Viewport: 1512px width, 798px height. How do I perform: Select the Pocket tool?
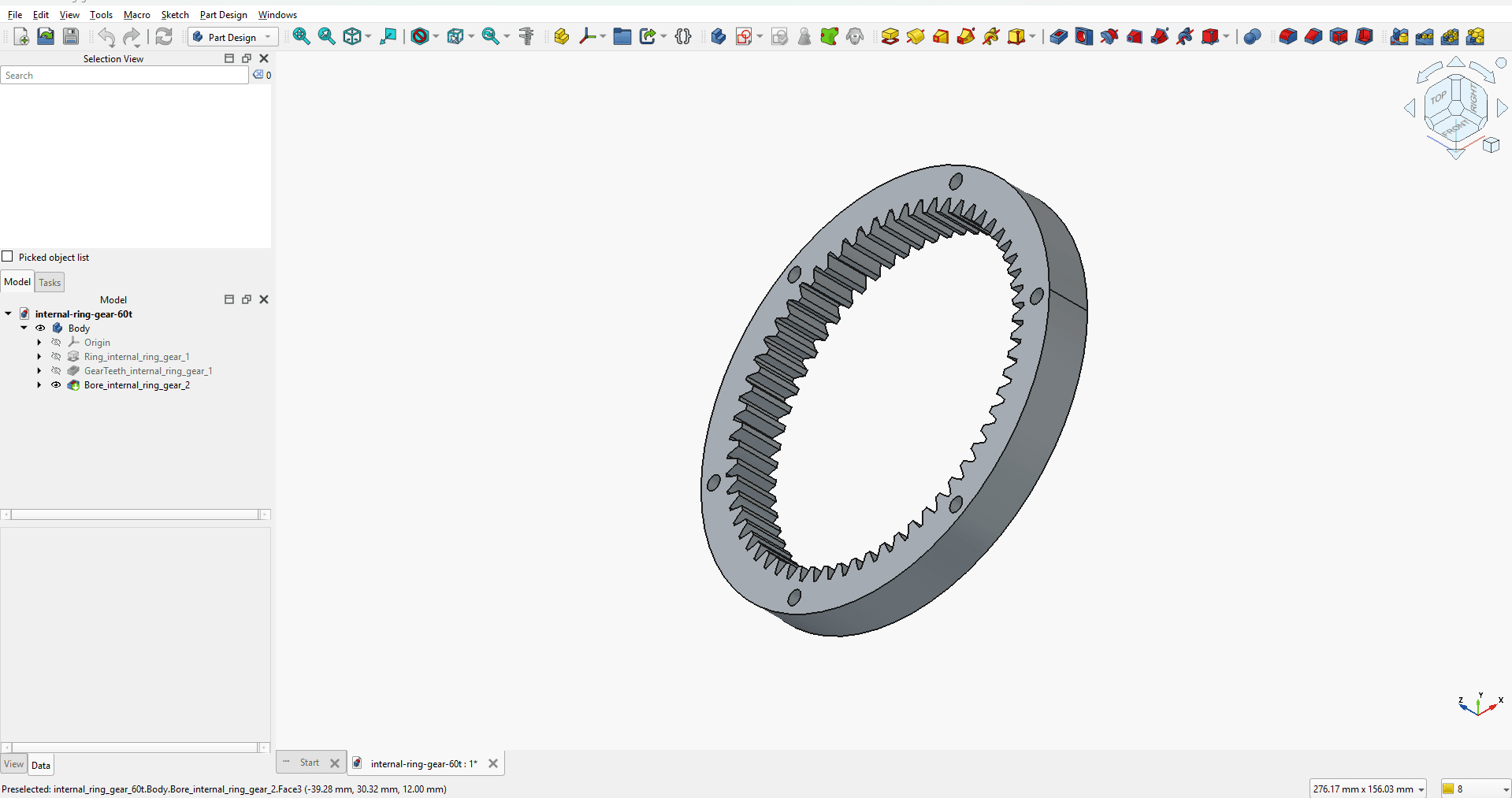pos(1059,36)
